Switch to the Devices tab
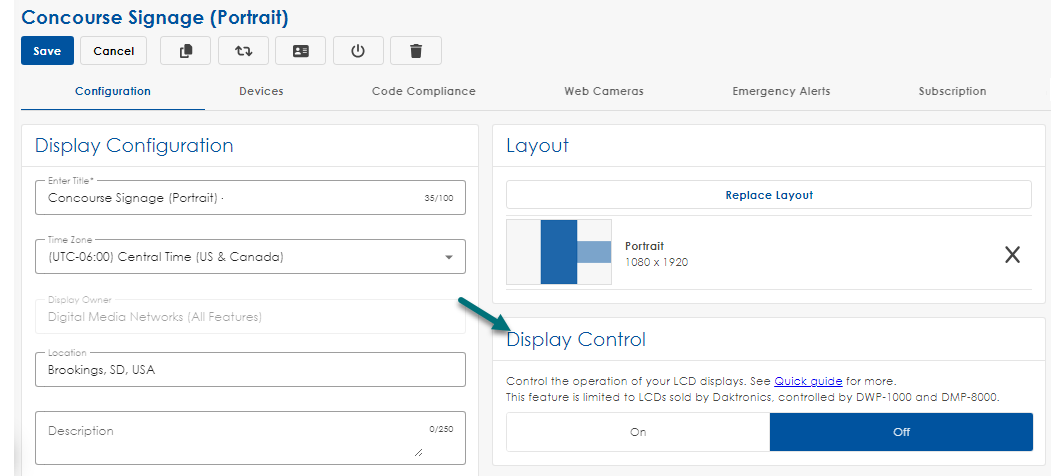 (261, 91)
